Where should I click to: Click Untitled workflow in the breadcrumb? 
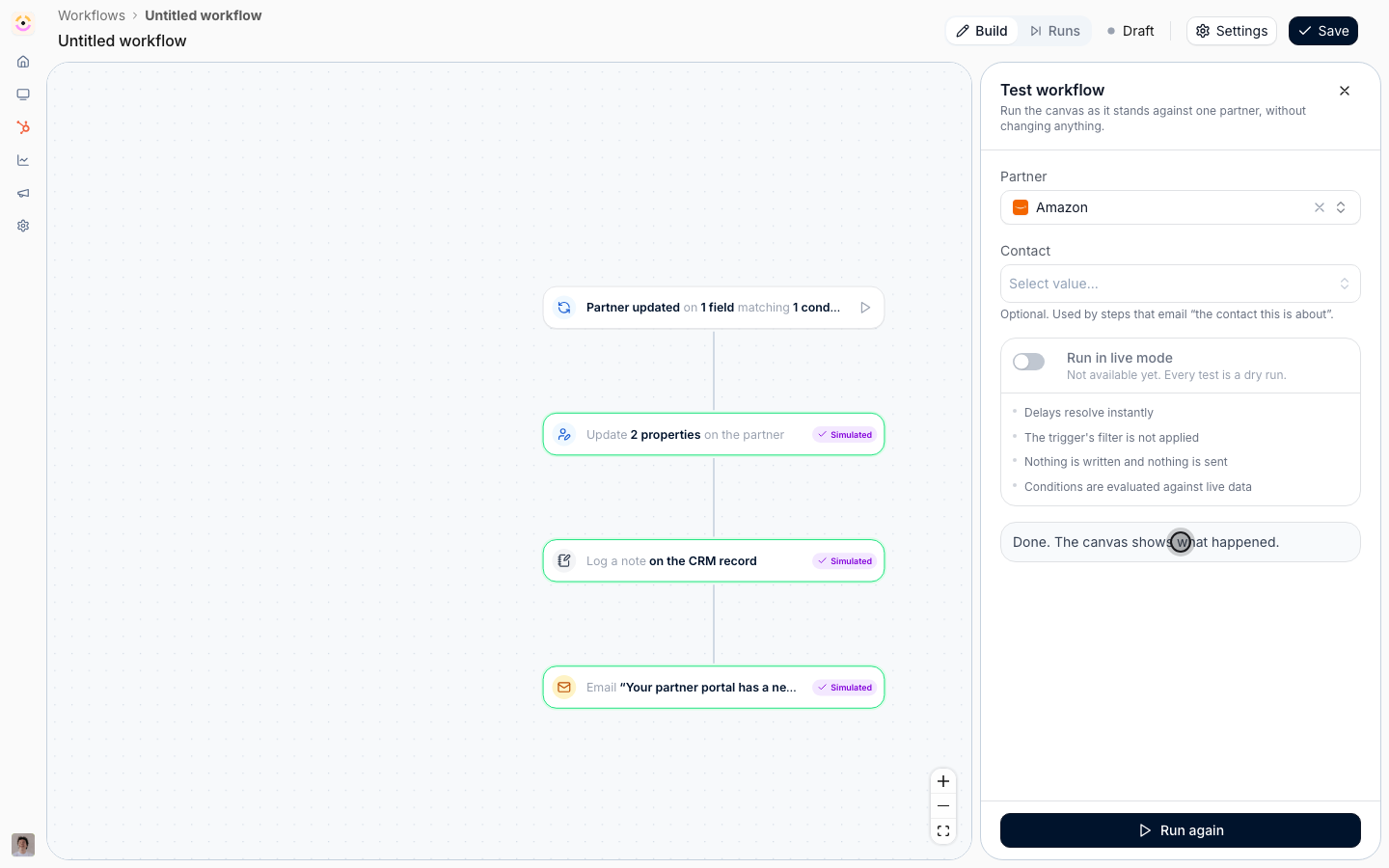pyautogui.click(x=204, y=15)
